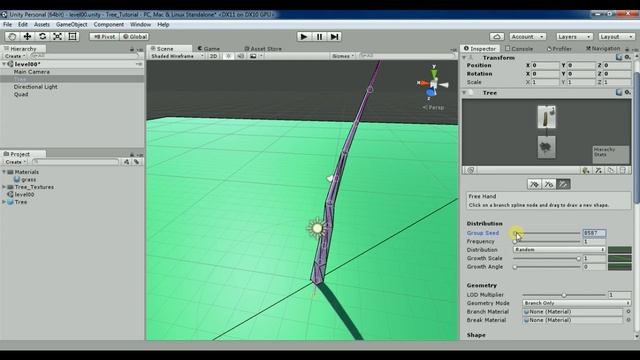This screenshot has width=640, height=360.
Task: Switch to the Game tab
Action: (x=209, y=49)
